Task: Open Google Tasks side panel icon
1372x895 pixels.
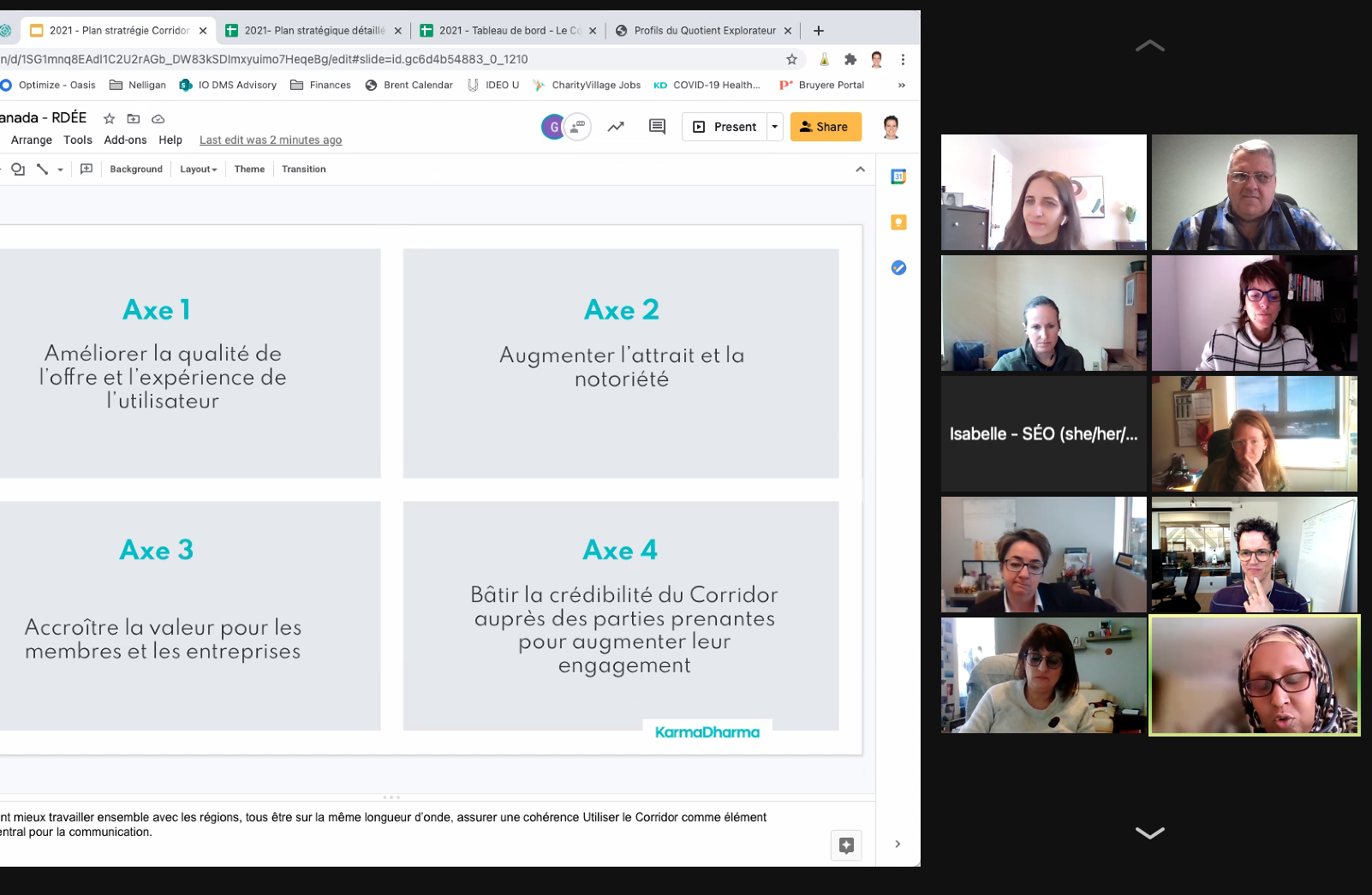Action: 898,268
